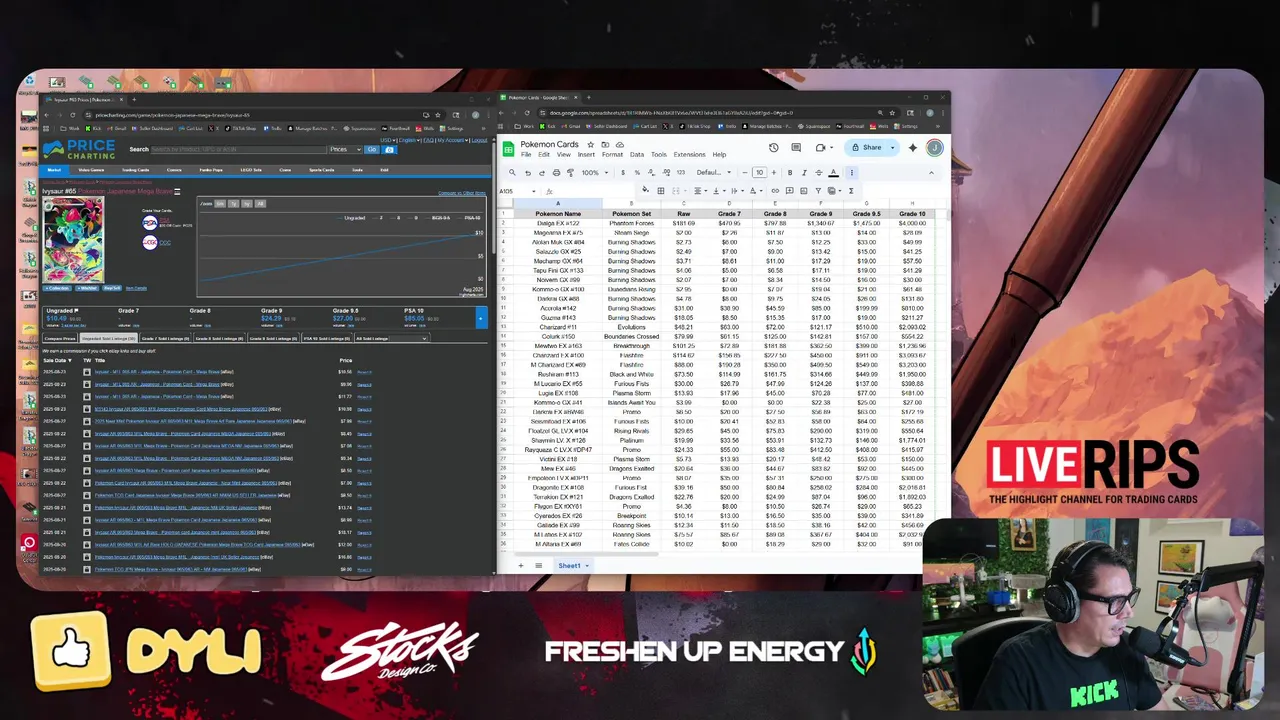Click the + Wishlist button
This screenshot has height=720, width=1280.
point(87,288)
